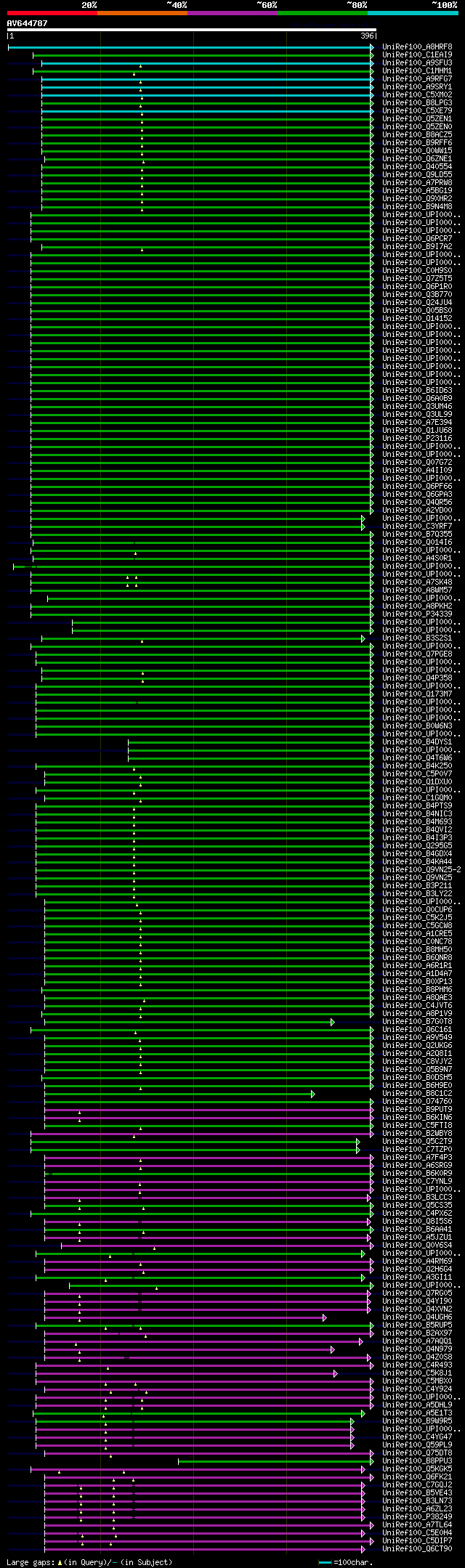The image size is (465, 1568).
Task: Click the =100char. scale legend
Action: (x=346, y=1562)
